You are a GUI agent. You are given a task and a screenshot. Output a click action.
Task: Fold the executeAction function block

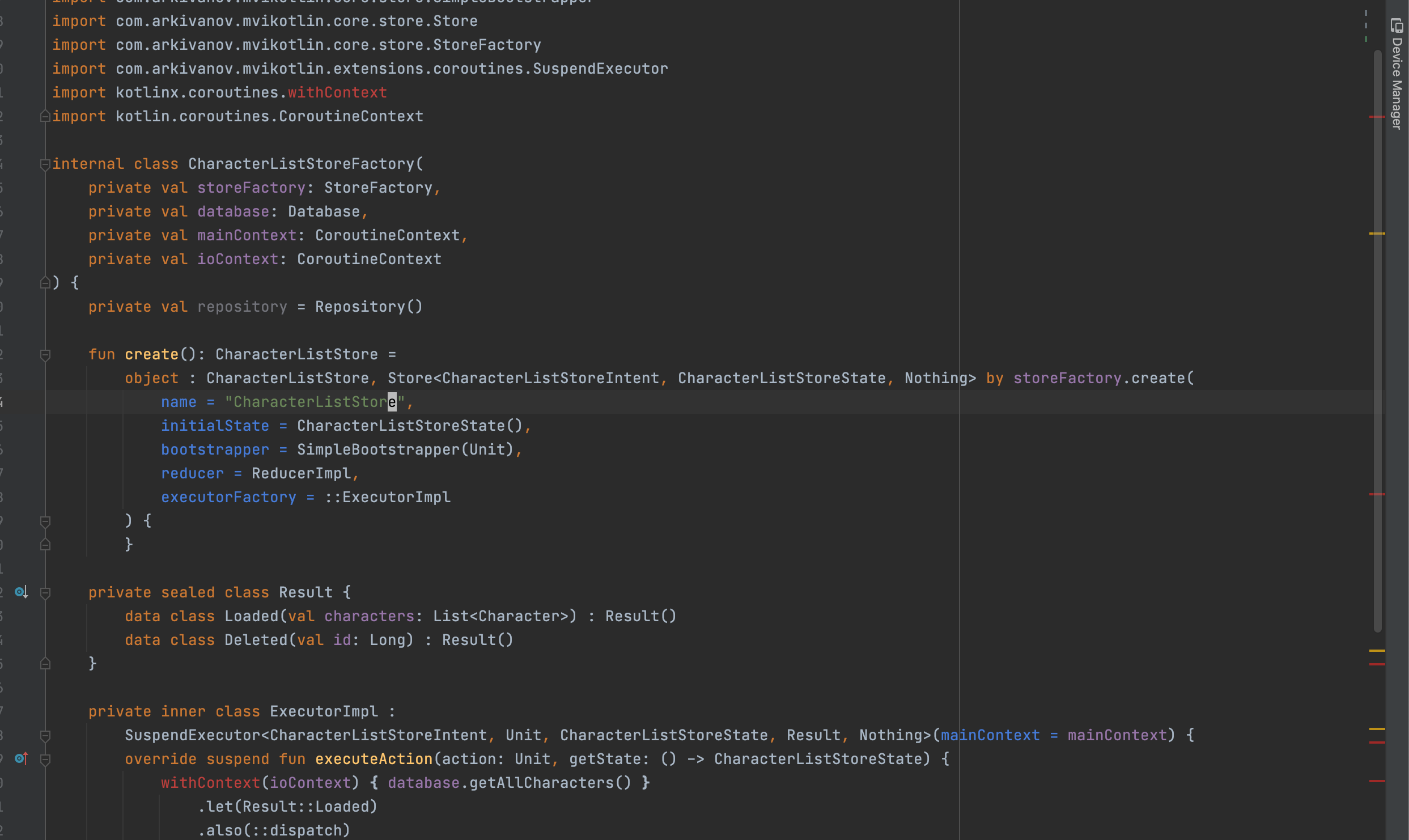pos(45,760)
